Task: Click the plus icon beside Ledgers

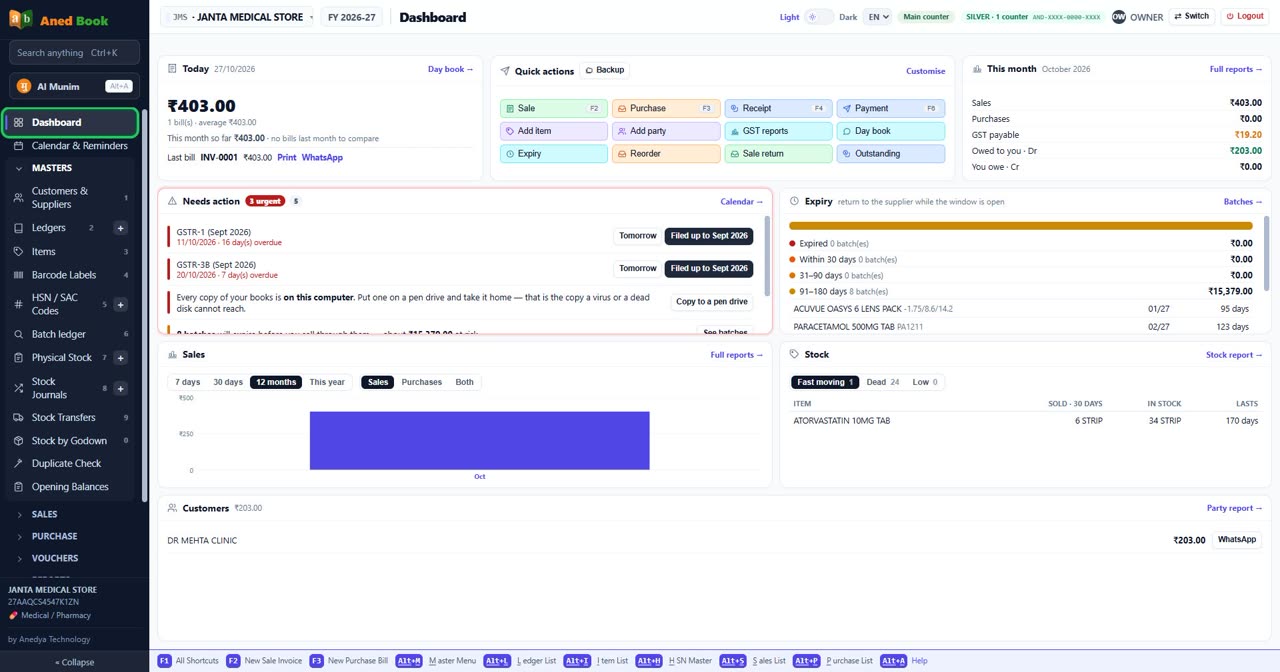Action: point(121,228)
